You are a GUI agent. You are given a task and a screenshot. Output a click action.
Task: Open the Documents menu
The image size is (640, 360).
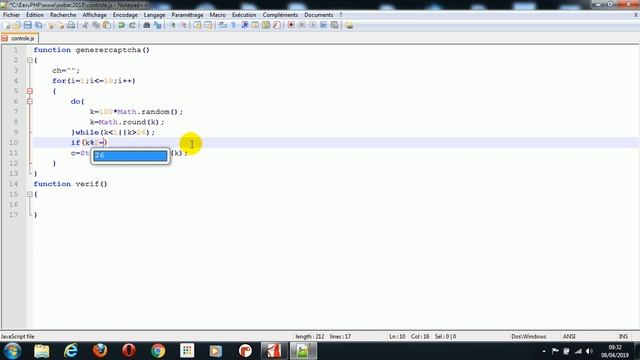coord(318,15)
